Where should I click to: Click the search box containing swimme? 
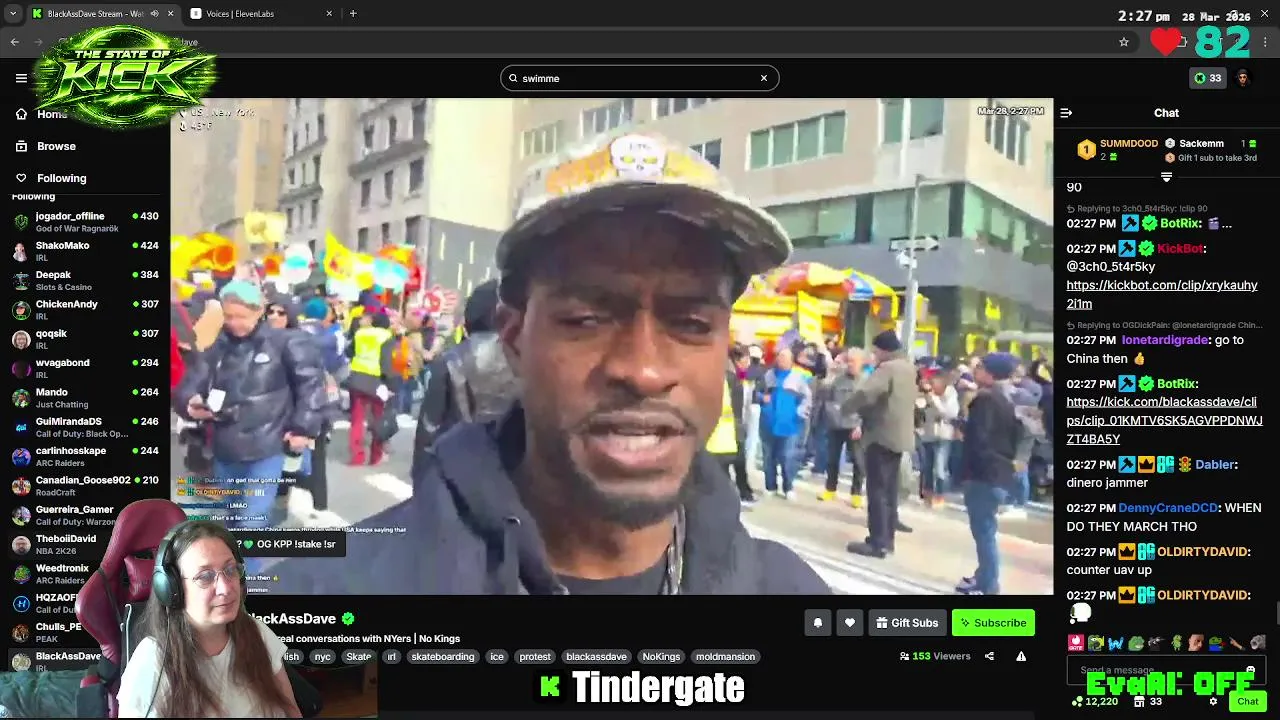639,78
